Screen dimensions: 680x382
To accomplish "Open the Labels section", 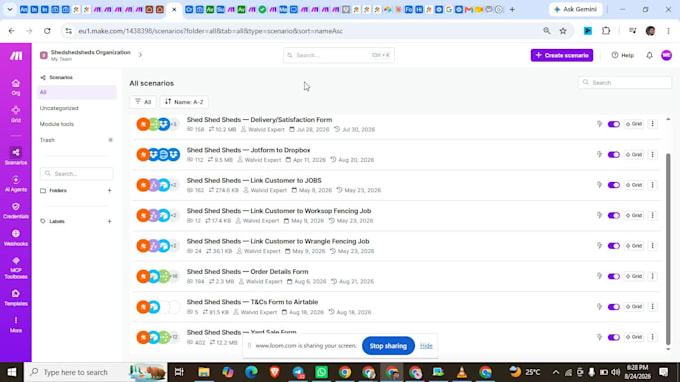I will point(56,221).
